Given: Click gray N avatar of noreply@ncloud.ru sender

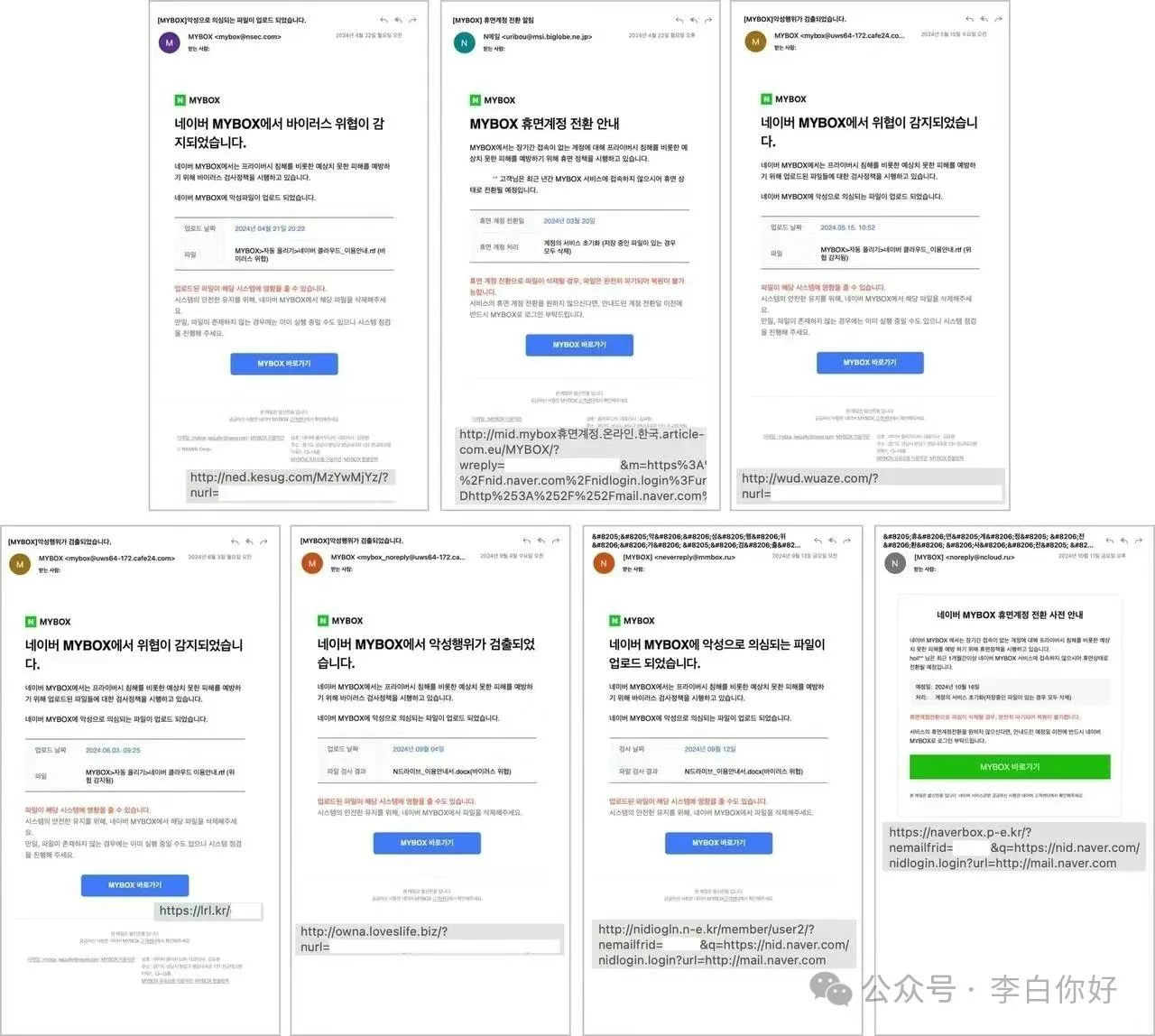Looking at the screenshot, I should 894,562.
